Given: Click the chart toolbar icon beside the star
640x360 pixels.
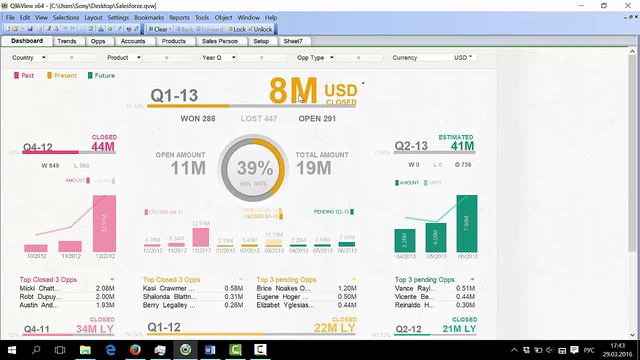Looking at the screenshot, I should click(x=101, y=29).
